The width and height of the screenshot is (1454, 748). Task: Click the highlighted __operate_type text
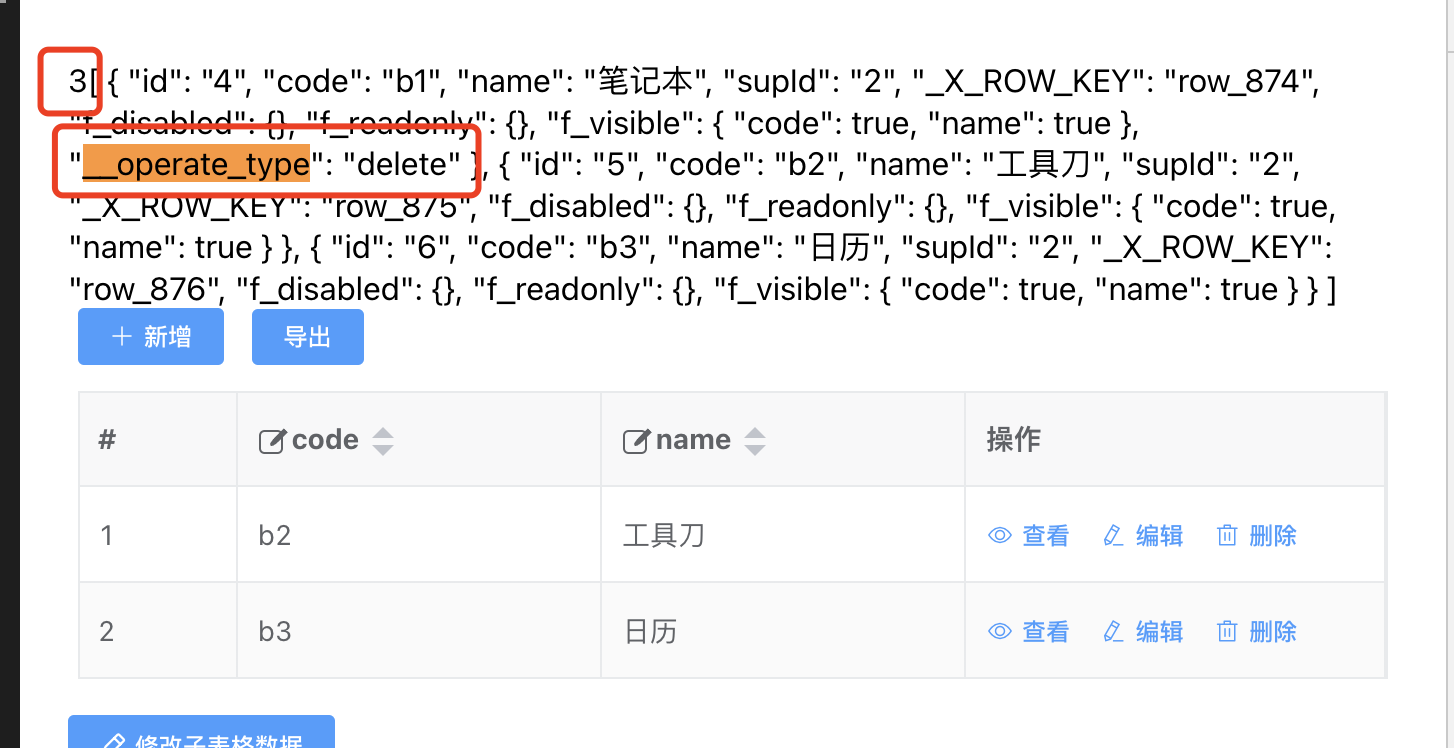tap(196, 164)
